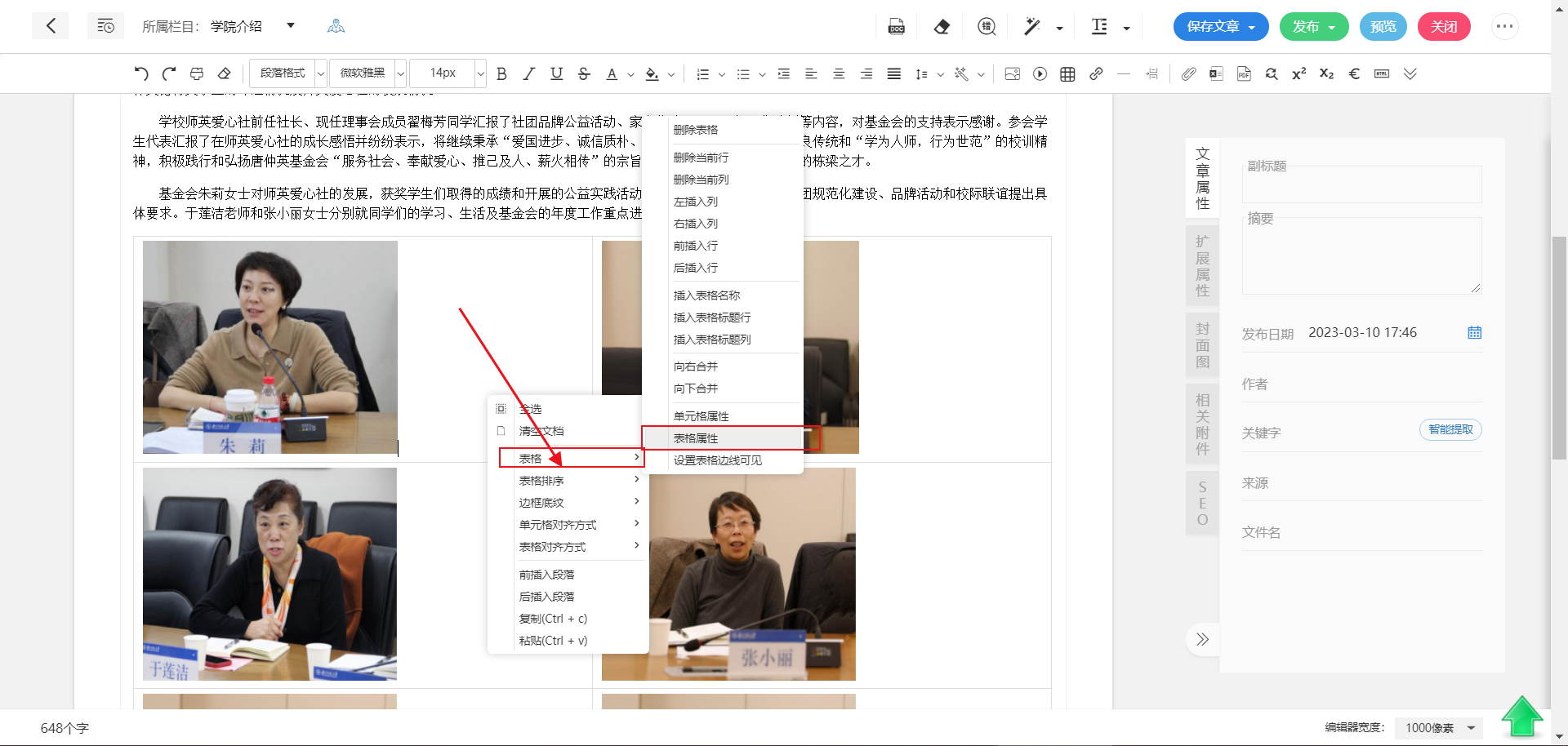Click the 智能提取 keyword extraction button
The width and height of the screenshot is (1568, 746).
(x=1450, y=429)
